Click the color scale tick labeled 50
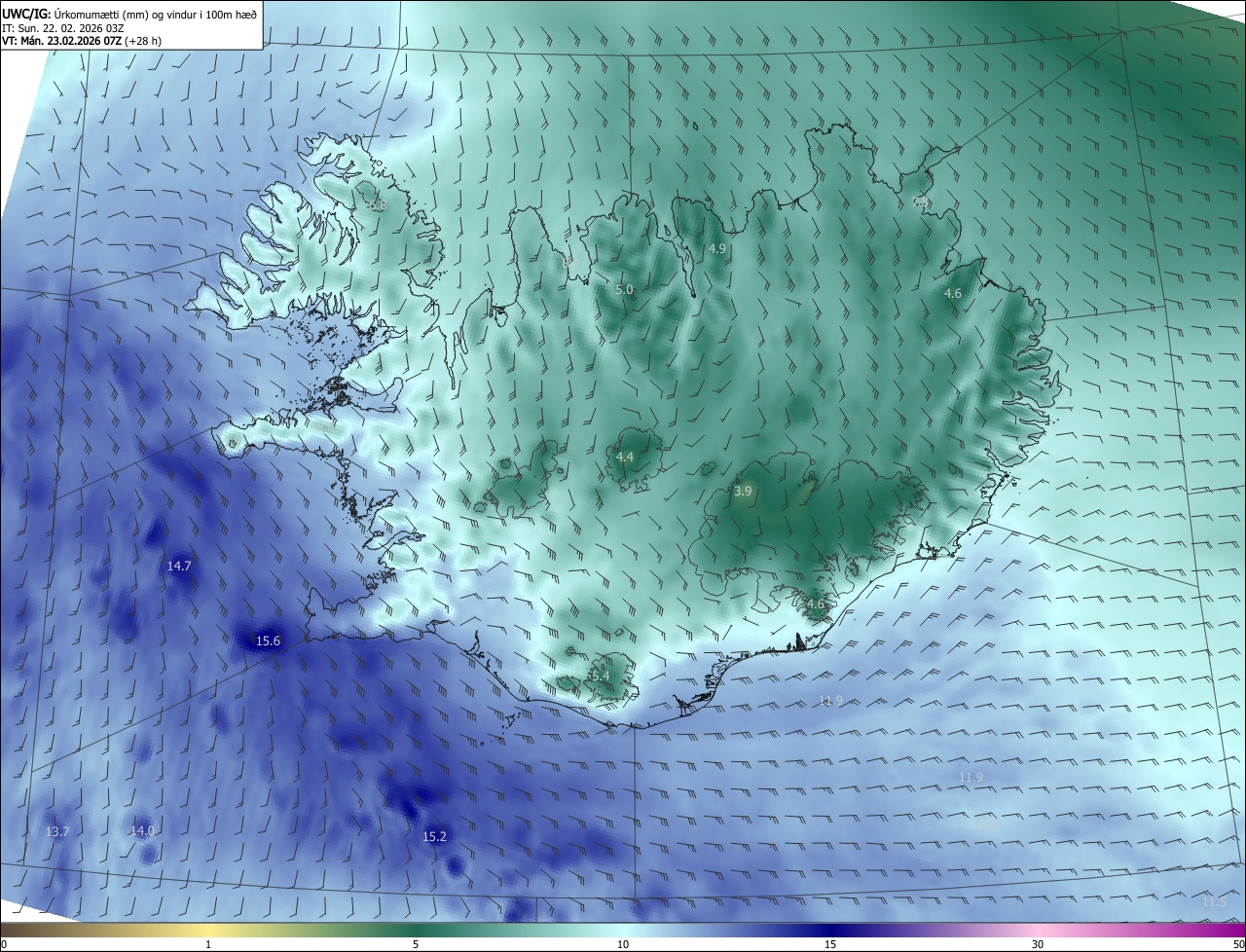The width and height of the screenshot is (1246, 952). tap(1238, 944)
